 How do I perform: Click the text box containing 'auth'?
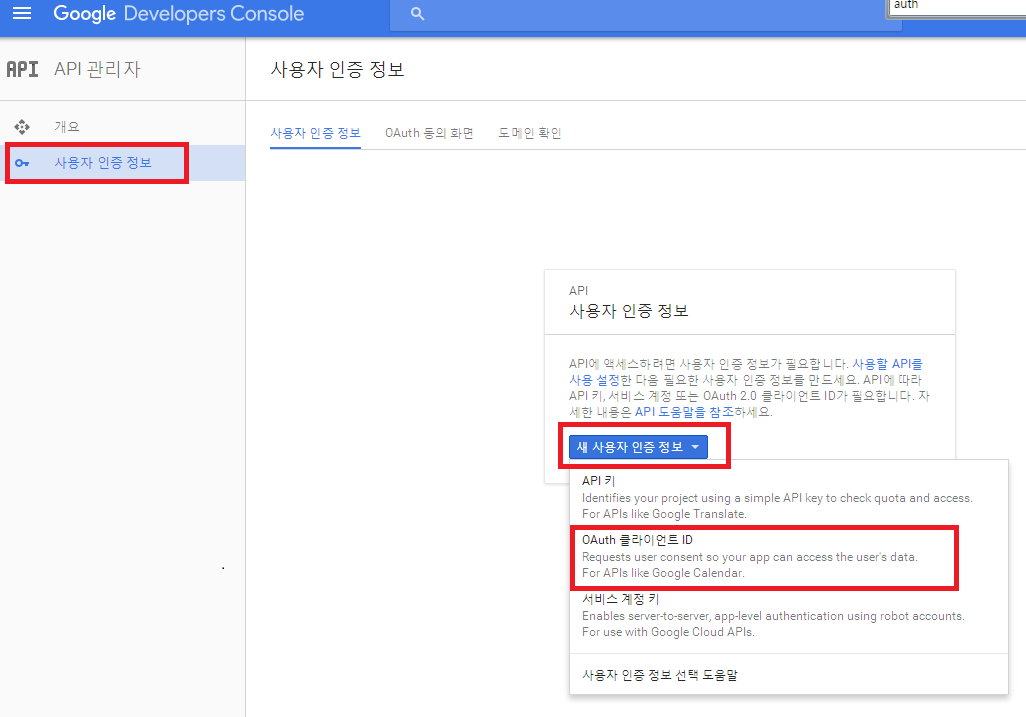955,6
